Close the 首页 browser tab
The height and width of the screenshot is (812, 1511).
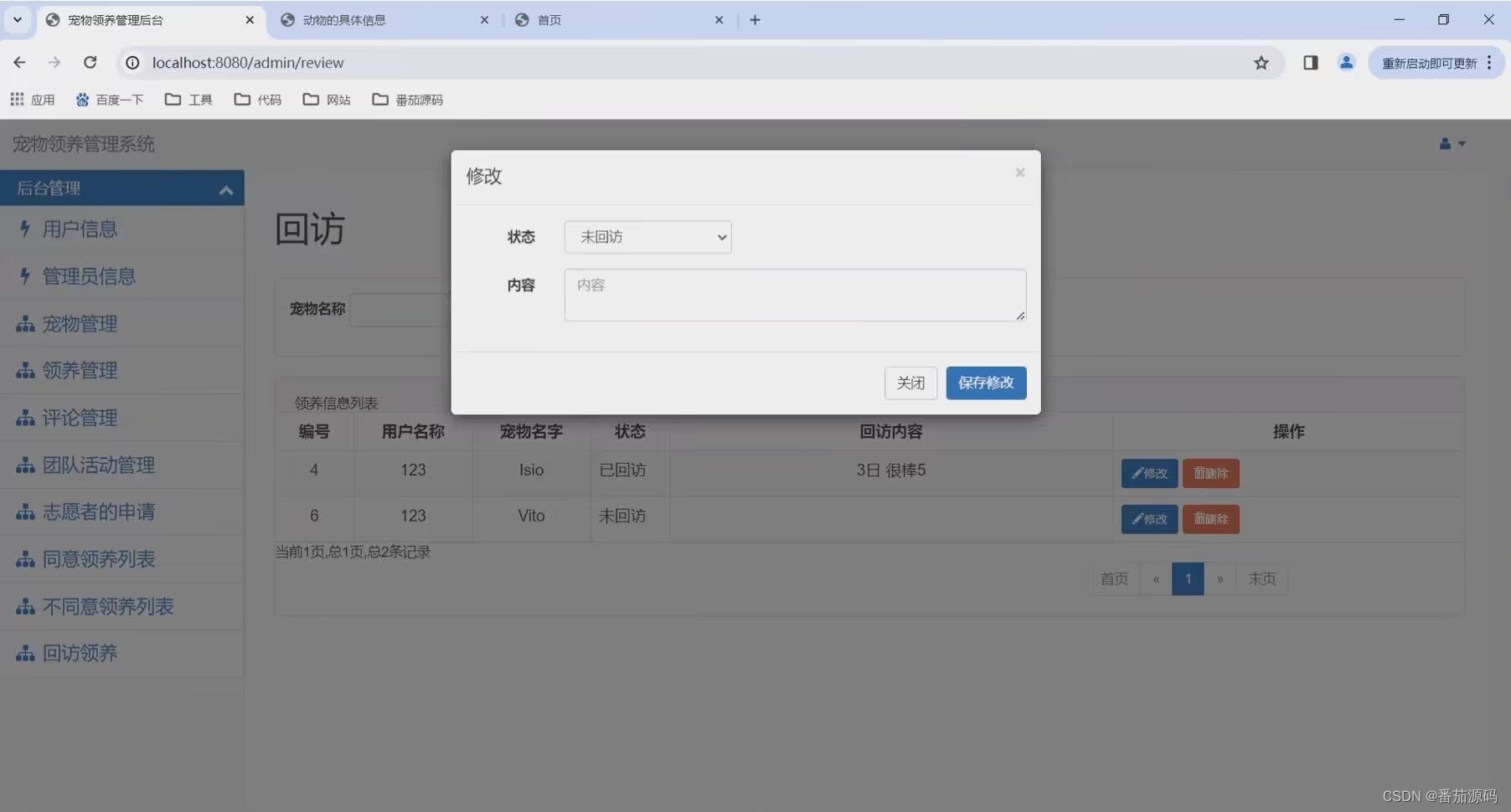point(719,20)
